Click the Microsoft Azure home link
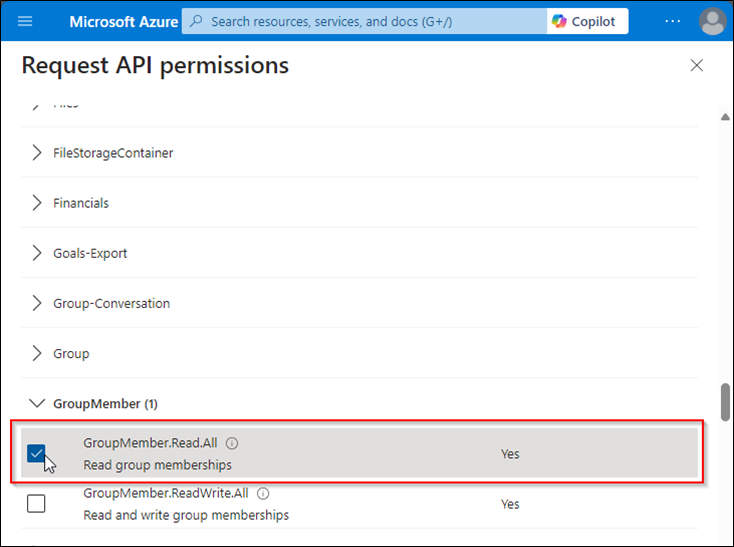 (x=124, y=22)
